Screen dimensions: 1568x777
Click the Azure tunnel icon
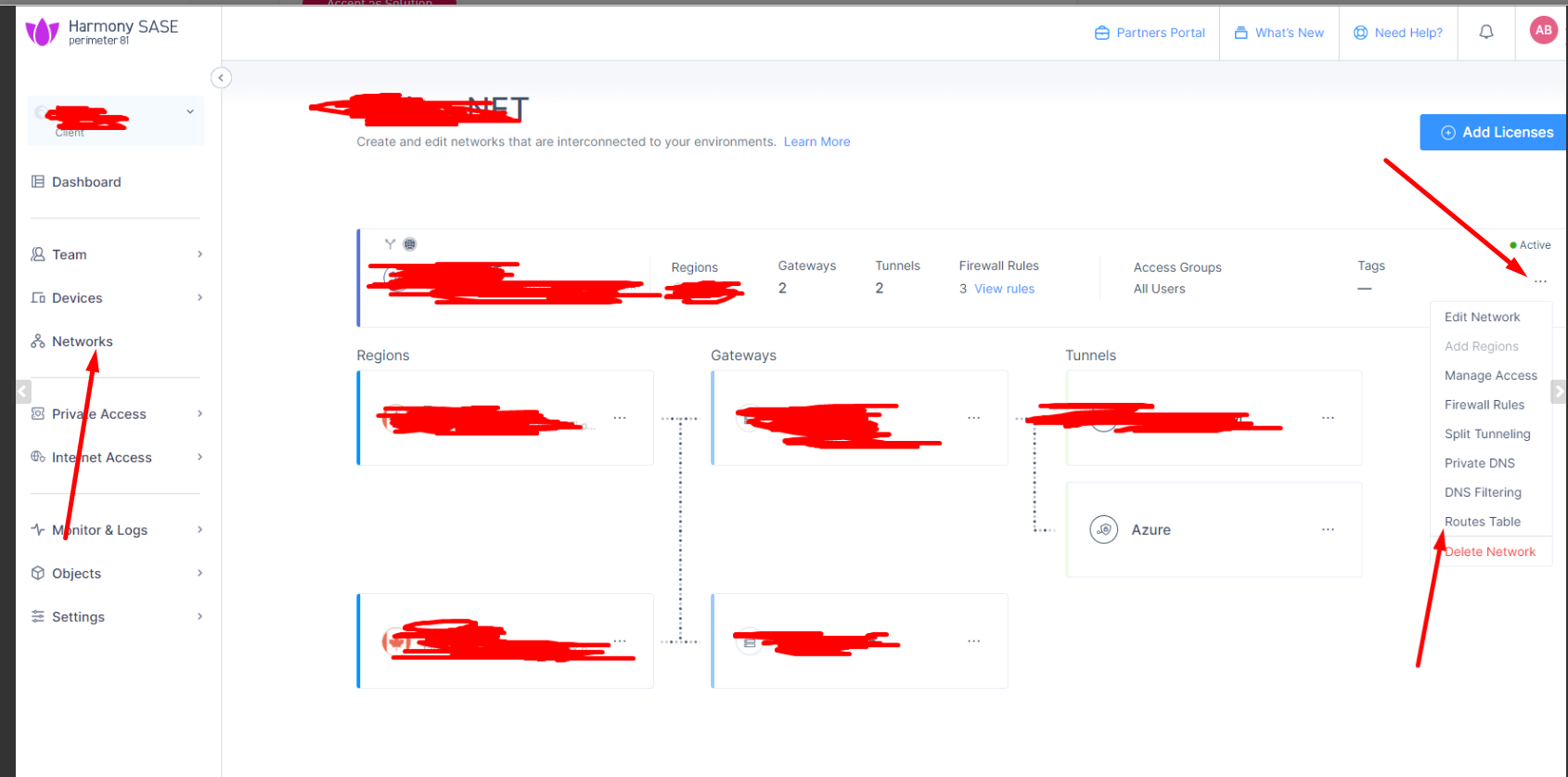point(1103,530)
